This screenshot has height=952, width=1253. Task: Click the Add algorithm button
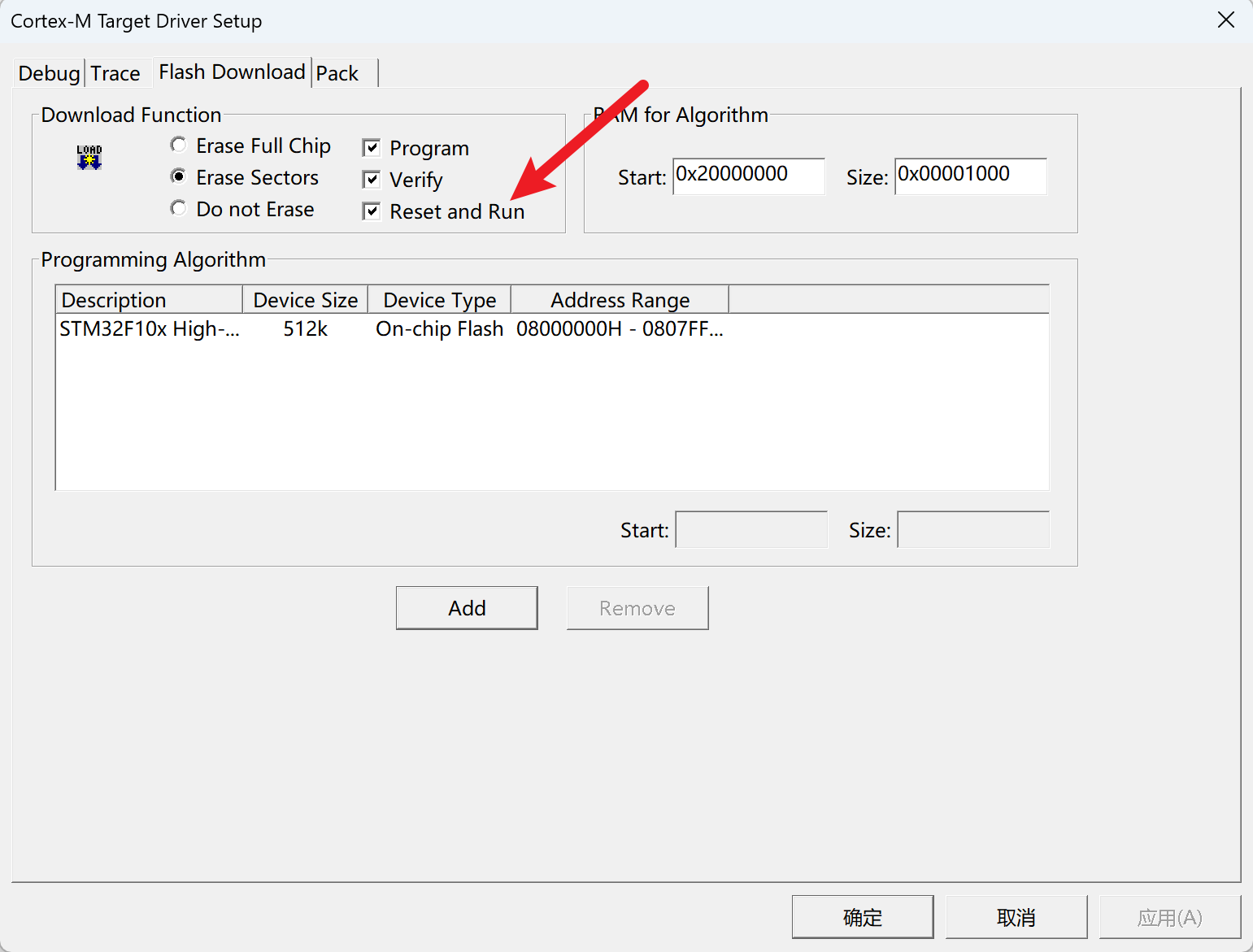(467, 608)
